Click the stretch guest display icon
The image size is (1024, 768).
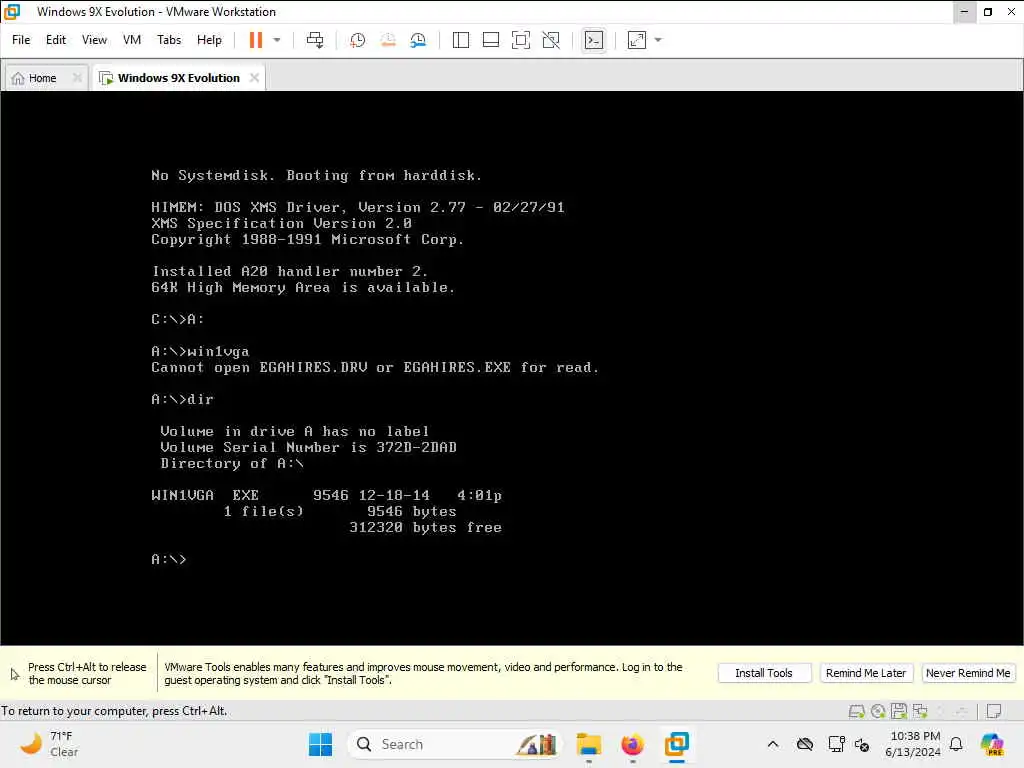coord(637,40)
